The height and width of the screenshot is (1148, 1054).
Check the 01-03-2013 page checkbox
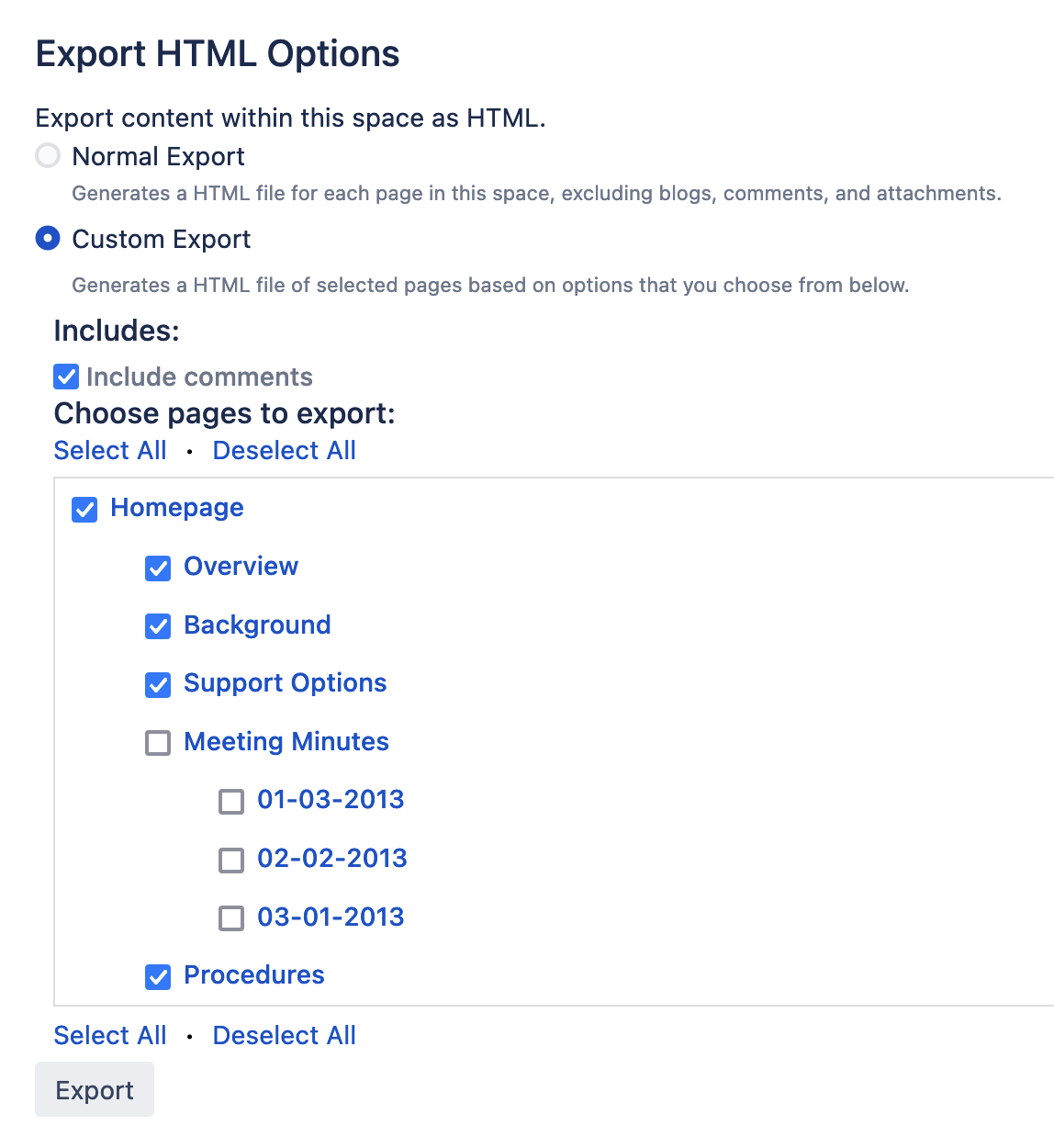click(231, 802)
